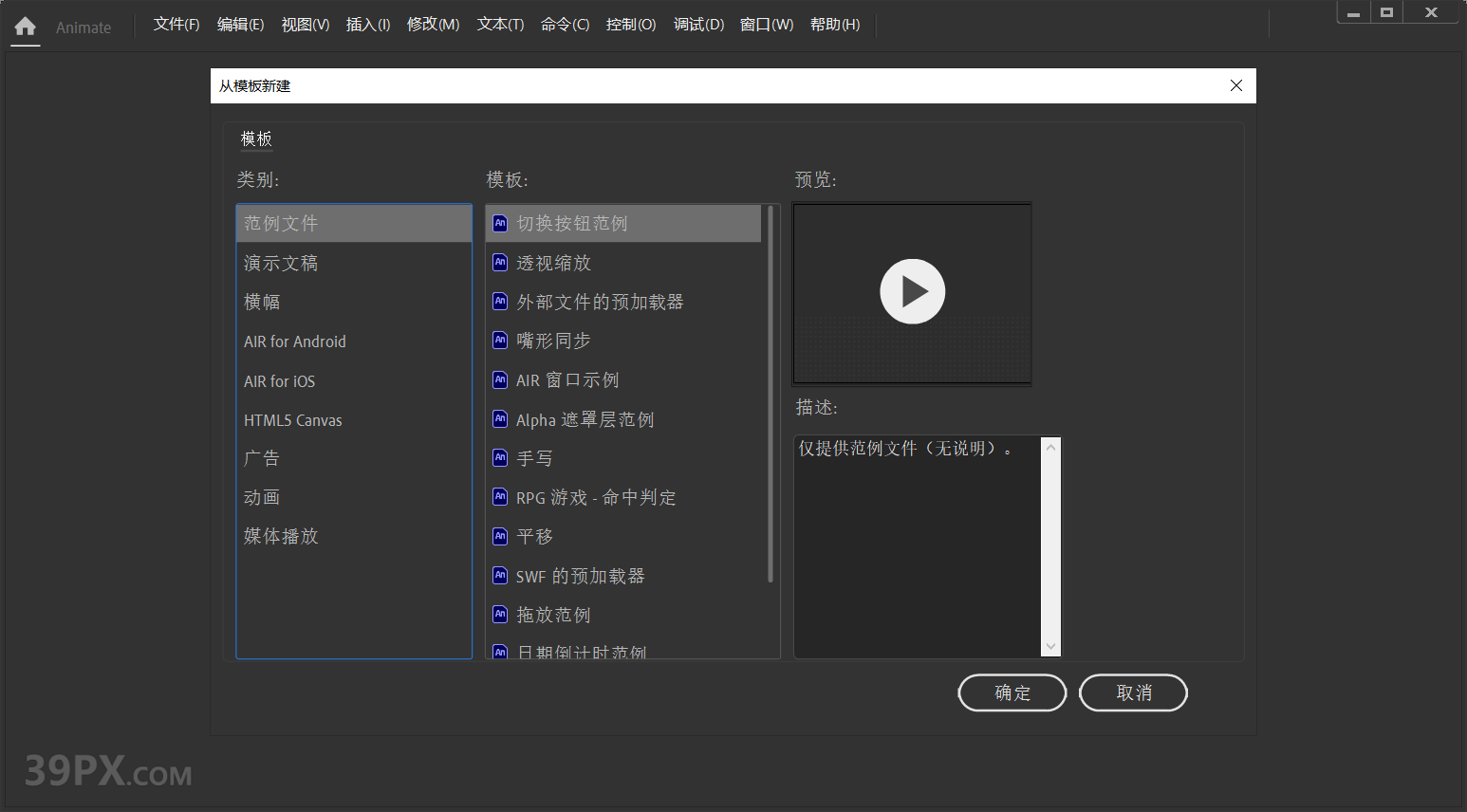Select 范例文件 category

(354, 223)
